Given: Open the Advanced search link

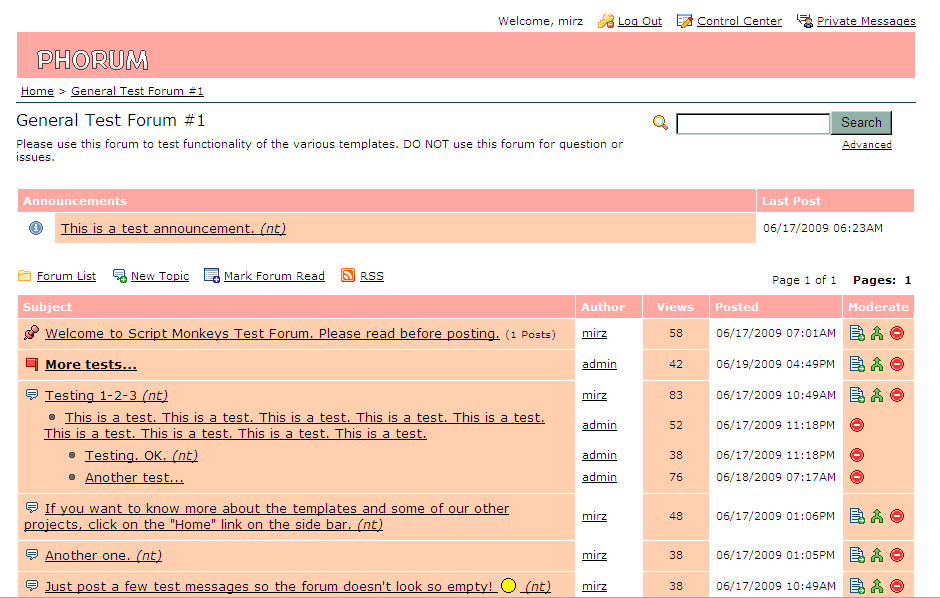Looking at the screenshot, I should coord(866,144).
